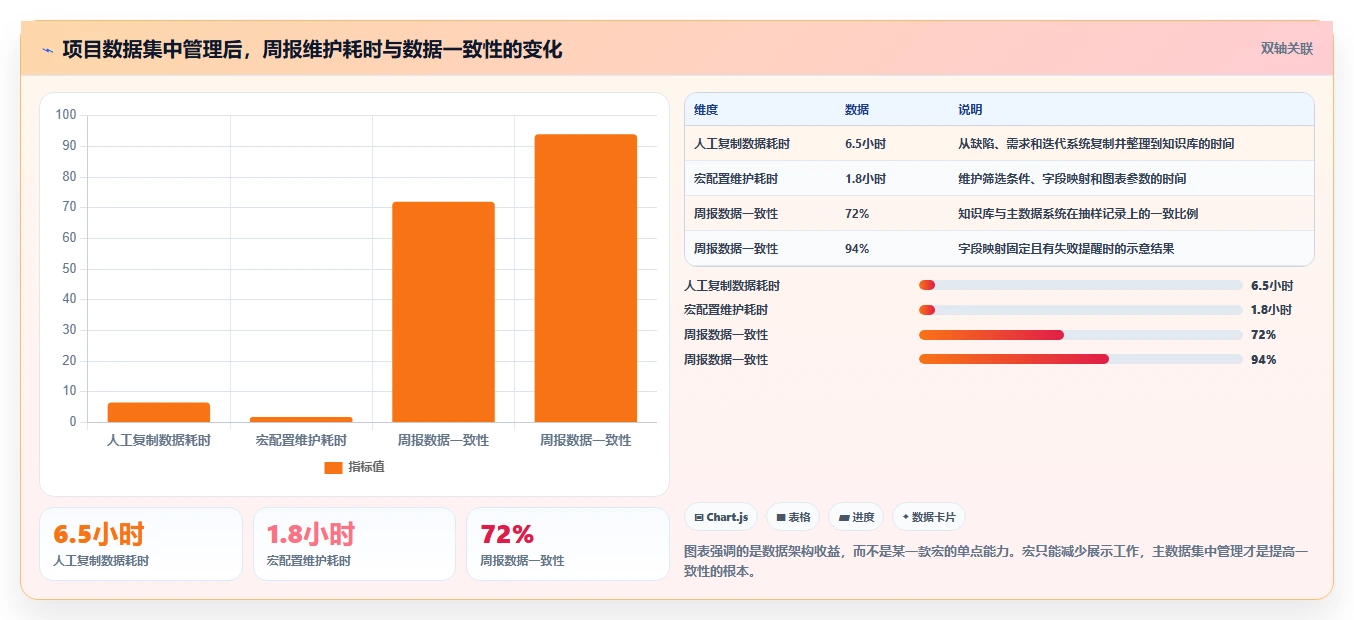Screen dimensions: 1354x620
Task: Click the tallest chart bar reaching 94
Action: click(586, 278)
